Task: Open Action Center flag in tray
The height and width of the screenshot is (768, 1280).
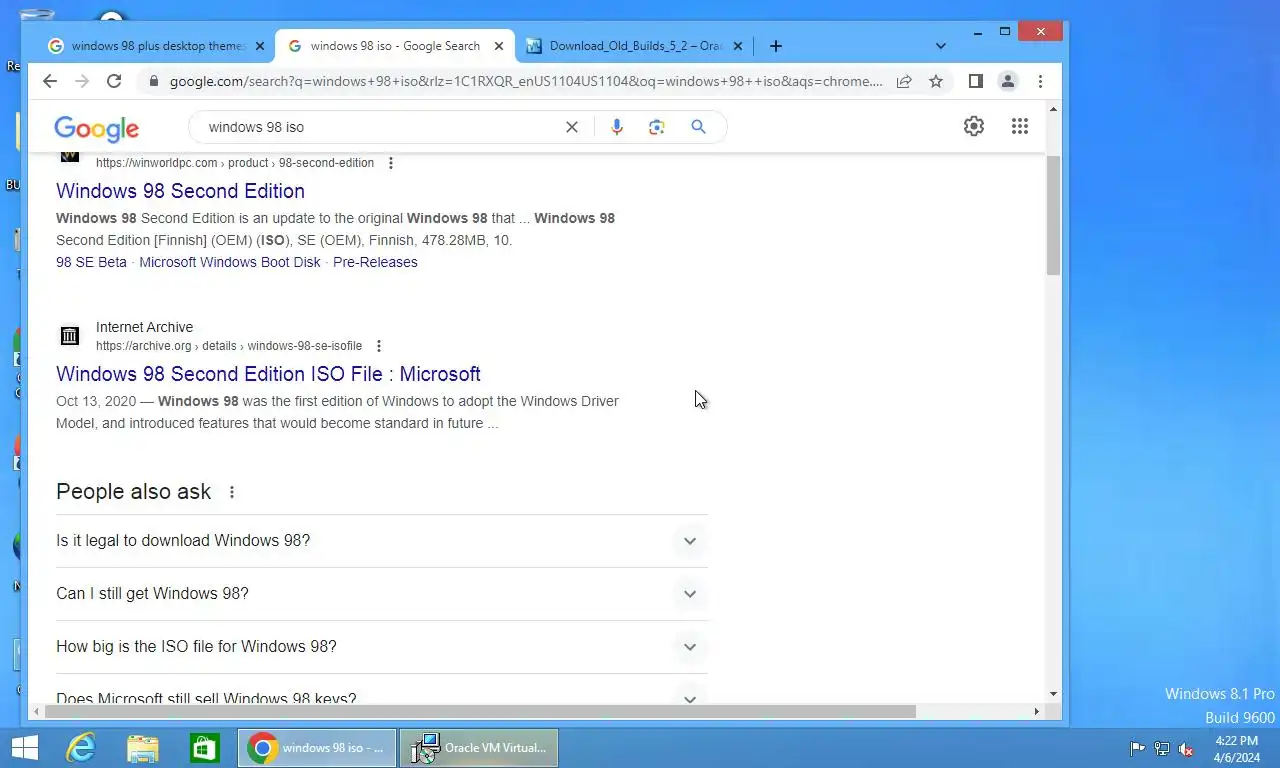Action: [1137, 748]
